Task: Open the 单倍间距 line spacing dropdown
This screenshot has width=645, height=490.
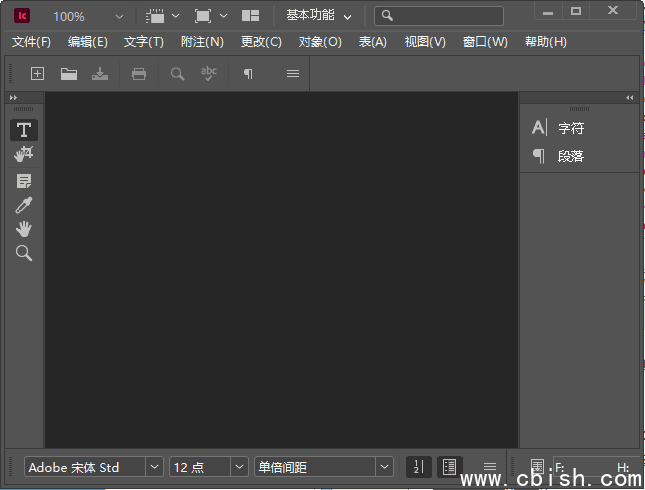Action: tap(384, 467)
